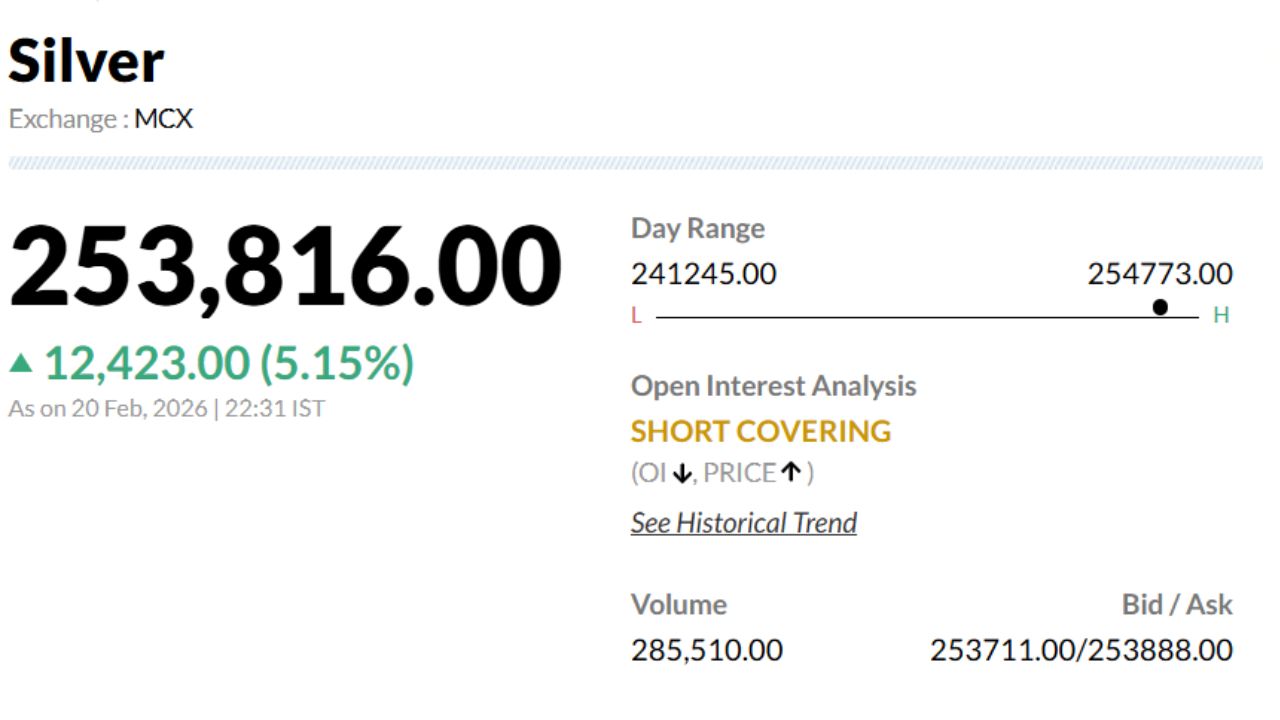Click the SHORT COVERING status text
The width and height of the screenshot is (1280, 720).
(760, 431)
